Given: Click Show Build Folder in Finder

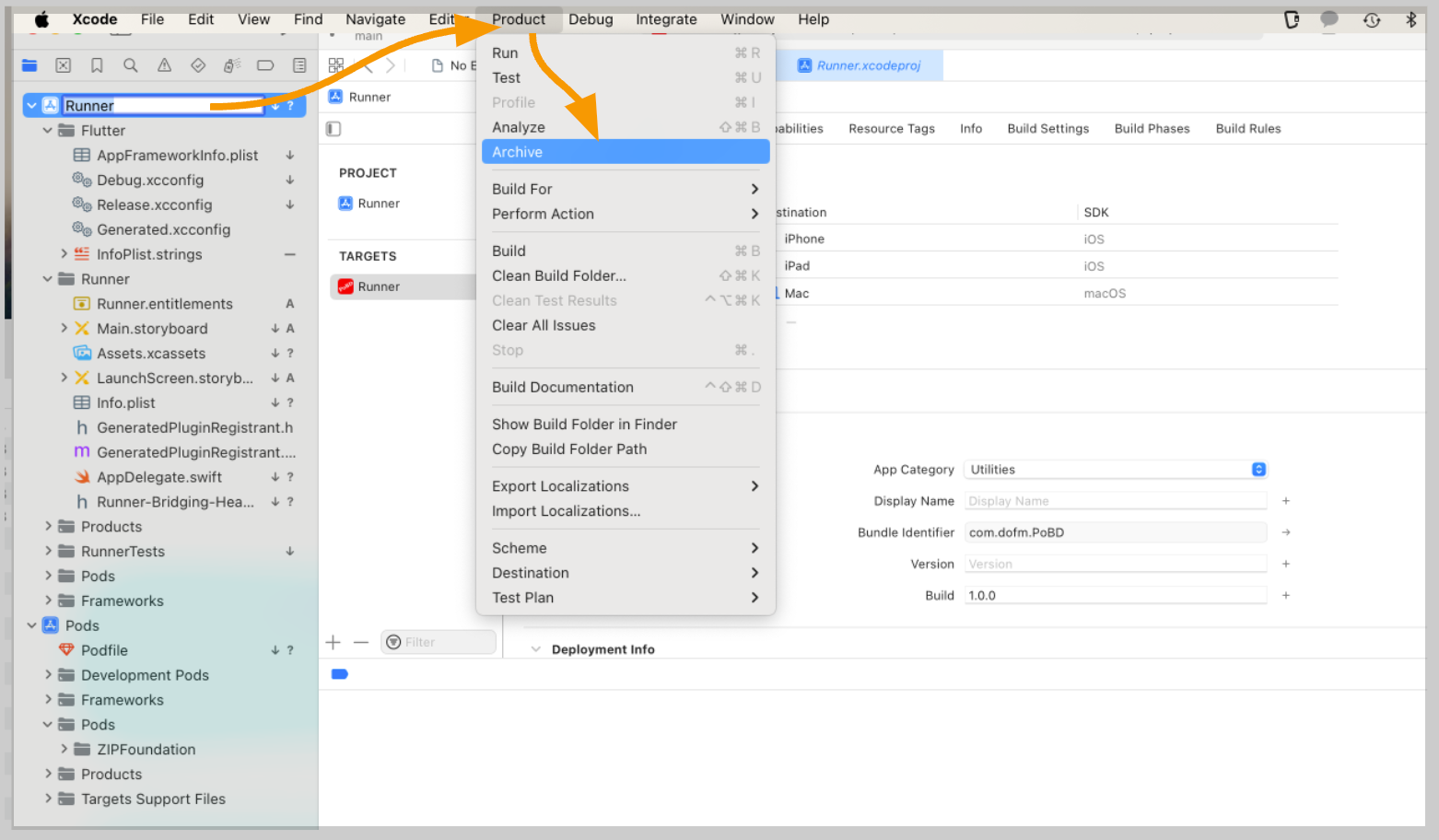Looking at the screenshot, I should click(626, 425).
